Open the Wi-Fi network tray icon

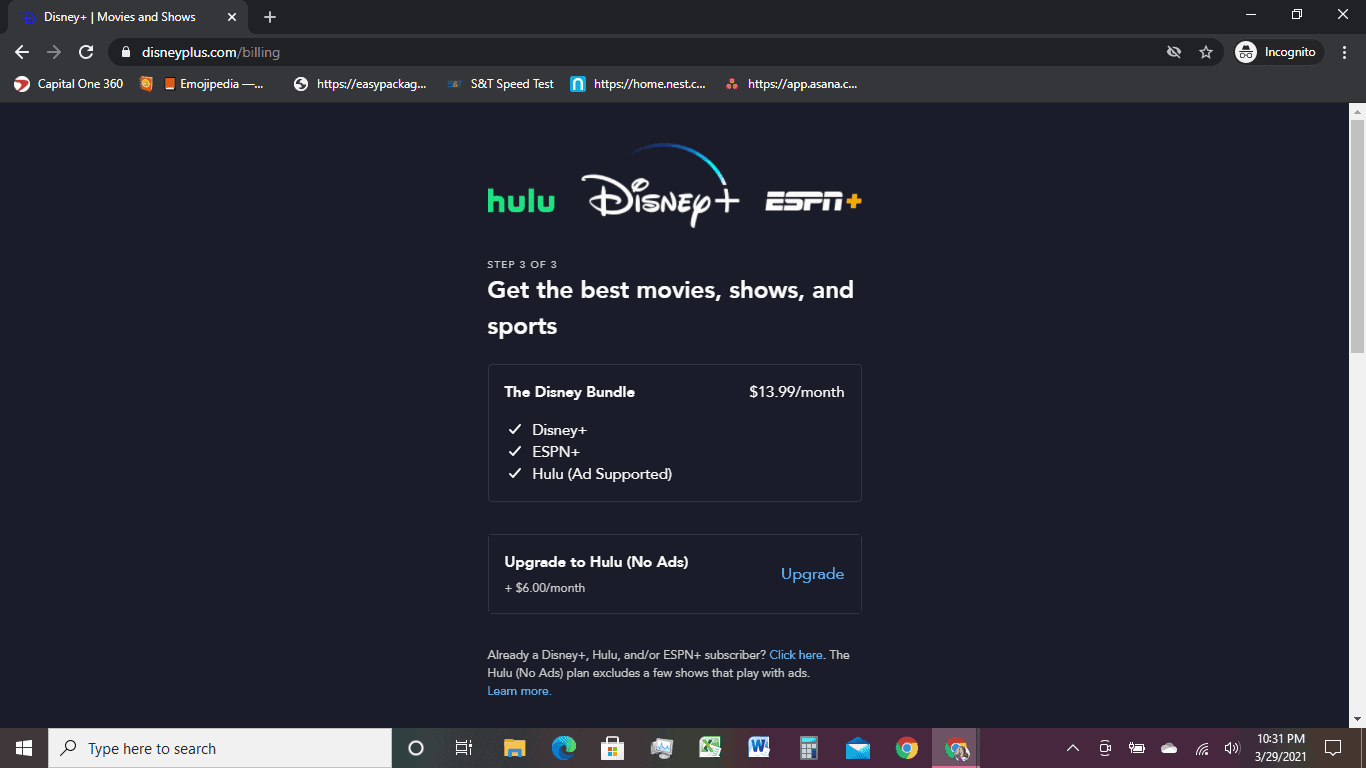(1202, 748)
